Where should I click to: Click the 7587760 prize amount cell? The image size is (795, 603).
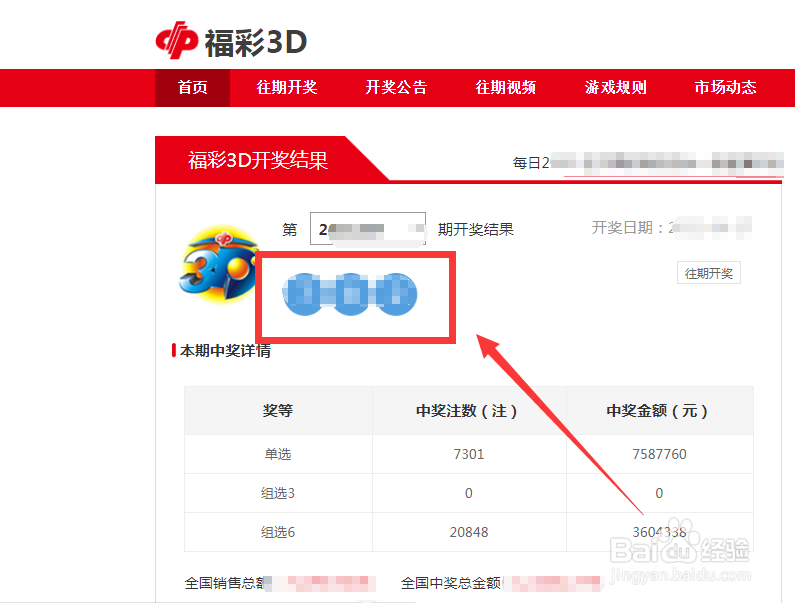tap(659, 454)
